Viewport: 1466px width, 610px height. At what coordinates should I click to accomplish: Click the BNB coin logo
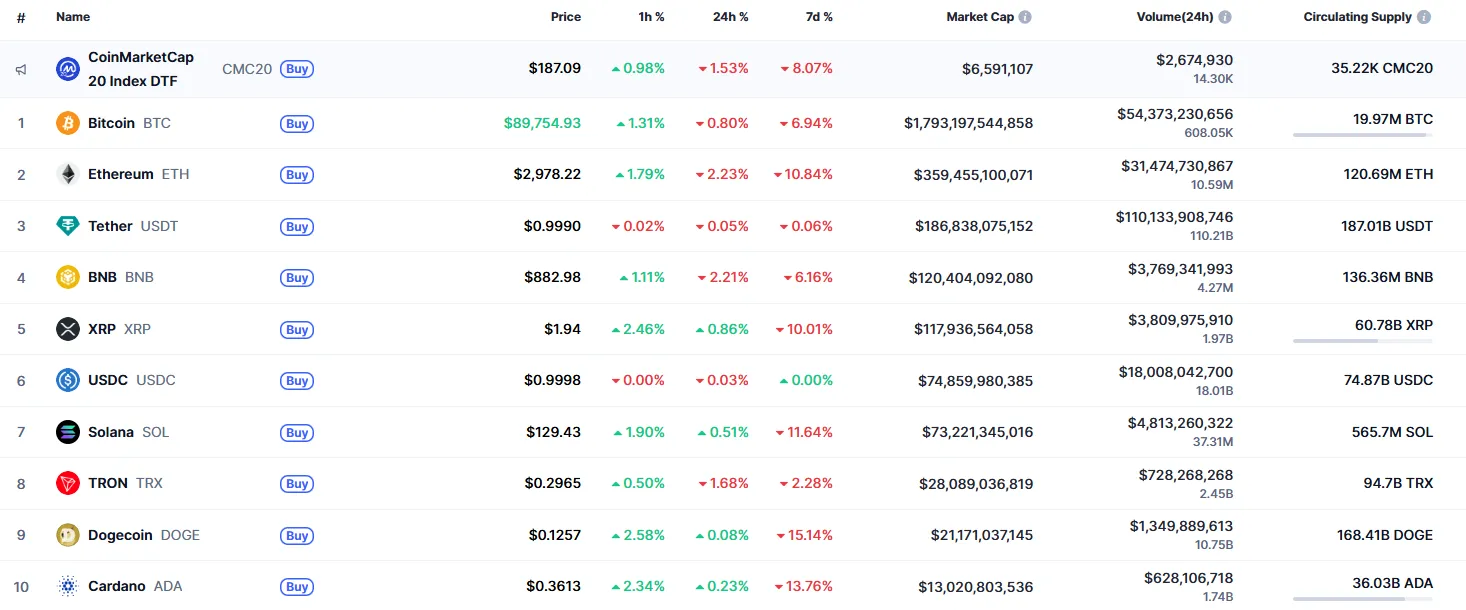click(x=67, y=277)
